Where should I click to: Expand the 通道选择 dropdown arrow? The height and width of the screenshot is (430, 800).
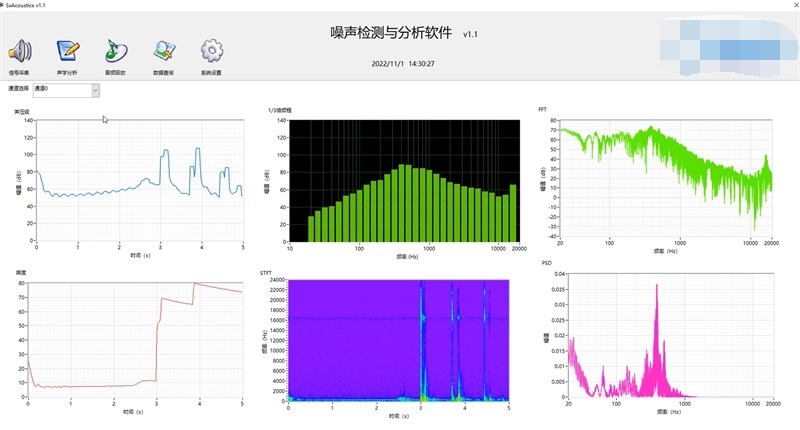click(96, 91)
